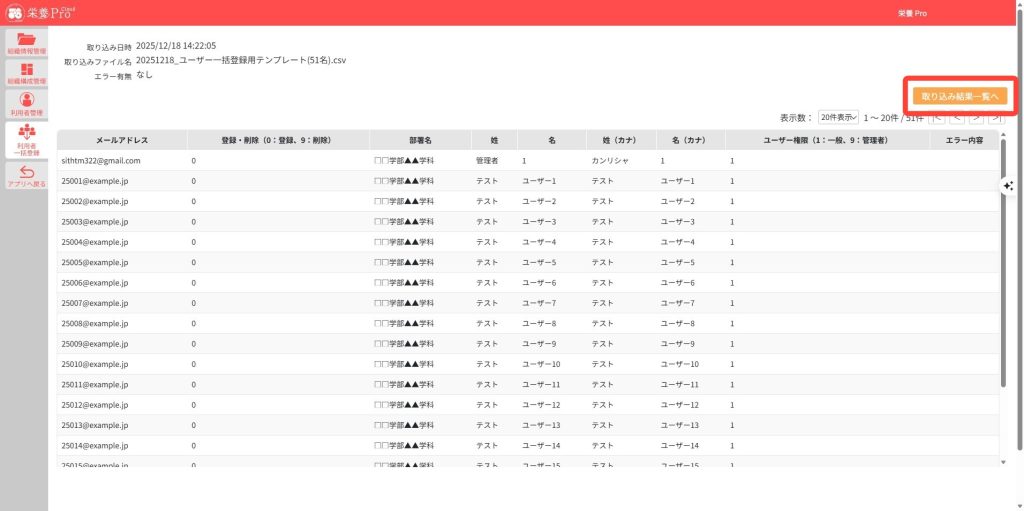Screen dimensions: 1024x511
Task: Click the メールアドレス column header
Action: click(122, 140)
